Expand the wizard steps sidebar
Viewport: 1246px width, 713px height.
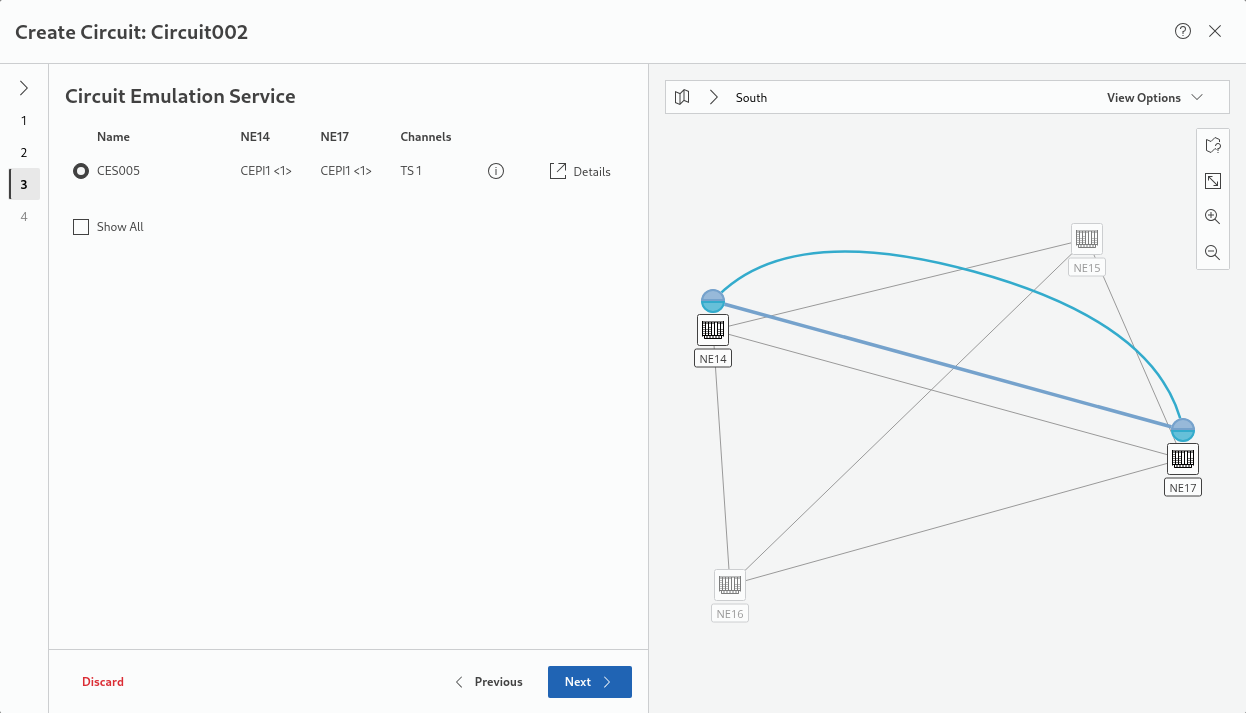coord(24,88)
